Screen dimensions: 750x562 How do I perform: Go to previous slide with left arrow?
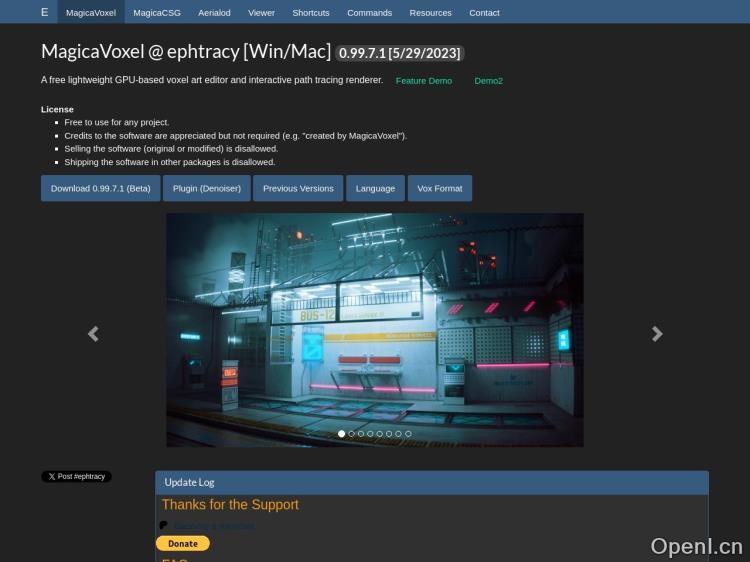(93, 334)
